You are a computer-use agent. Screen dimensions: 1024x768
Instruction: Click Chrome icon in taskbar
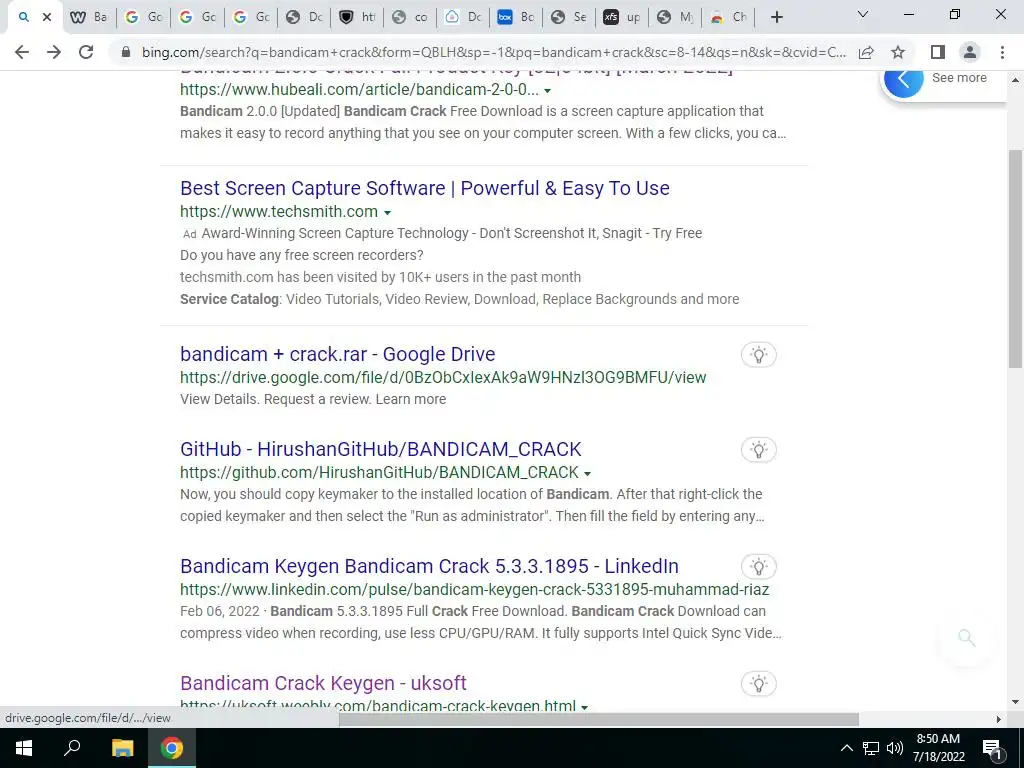click(172, 748)
